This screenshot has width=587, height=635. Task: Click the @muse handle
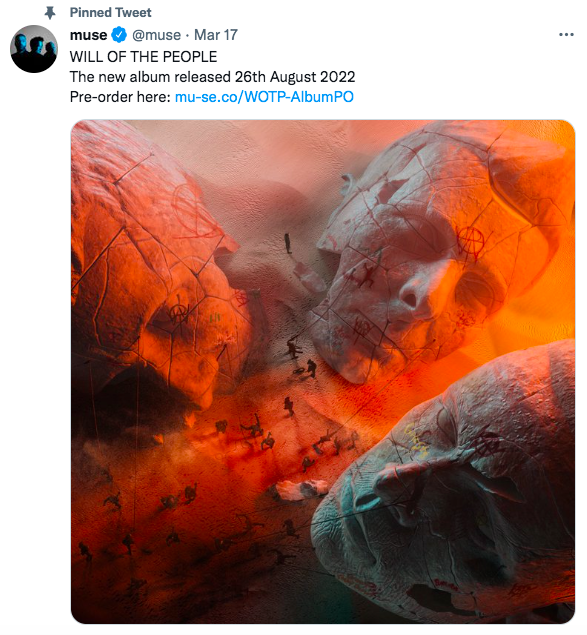click(156, 35)
